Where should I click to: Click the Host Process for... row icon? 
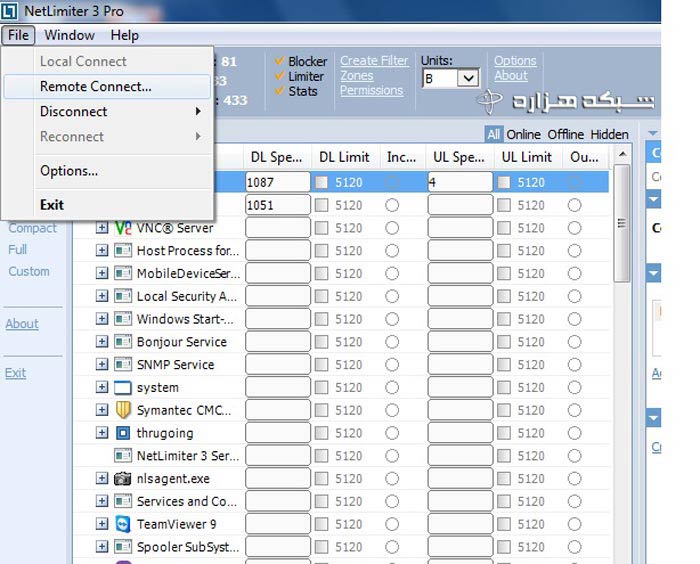click(123, 251)
